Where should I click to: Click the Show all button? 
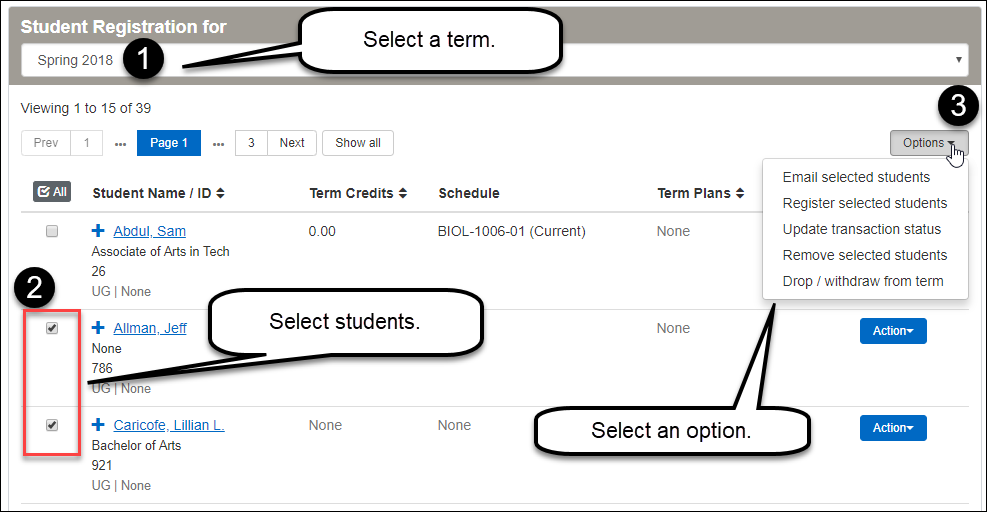(x=358, y=143)
